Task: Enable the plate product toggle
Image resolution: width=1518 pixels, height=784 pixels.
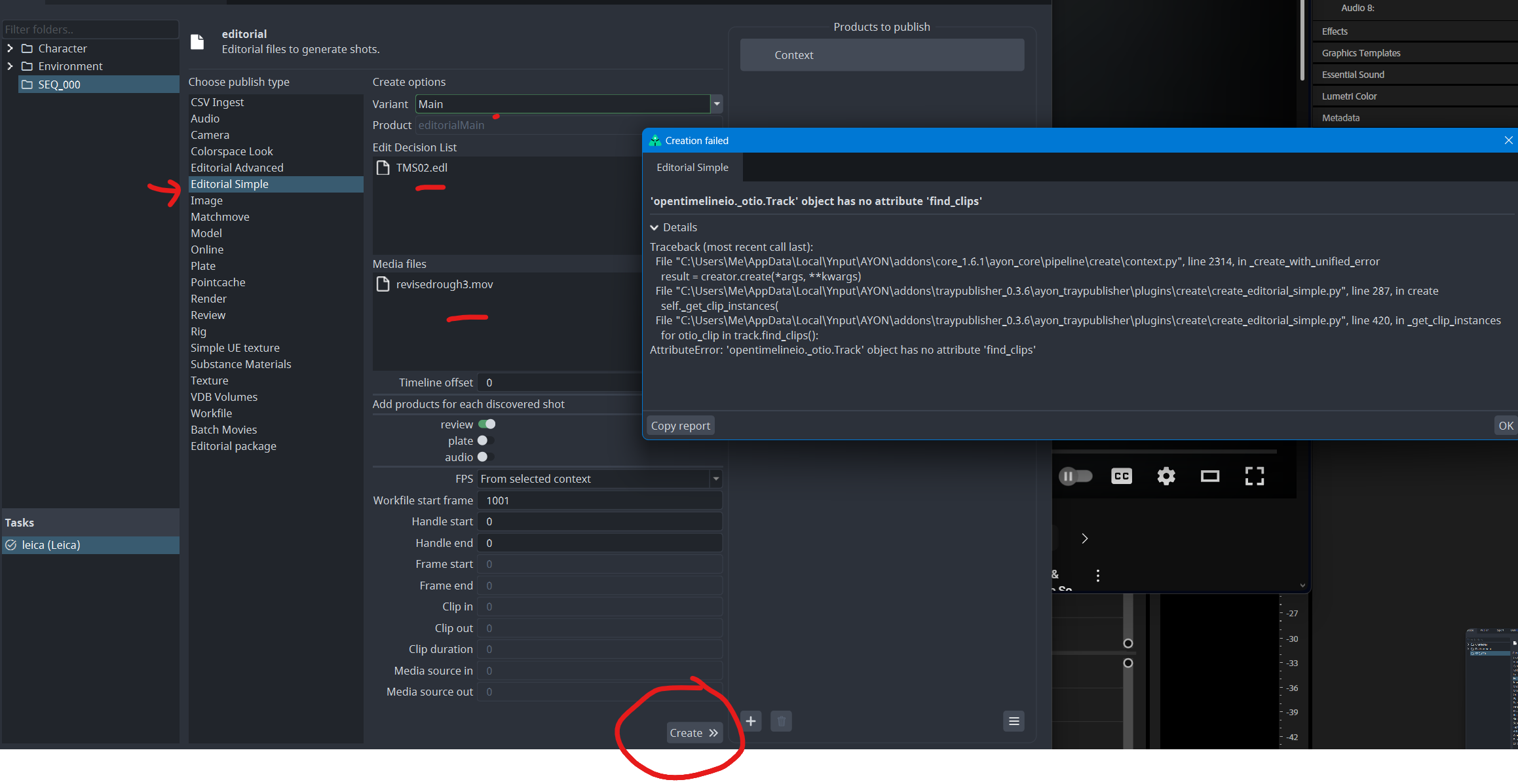Action: tap(485, 441)
